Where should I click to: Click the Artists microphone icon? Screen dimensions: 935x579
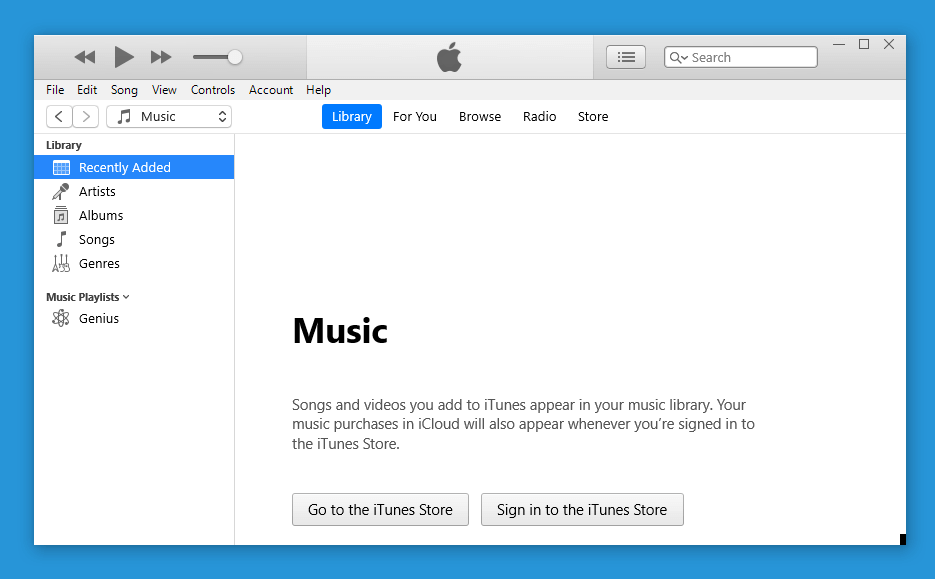(60, 191)
